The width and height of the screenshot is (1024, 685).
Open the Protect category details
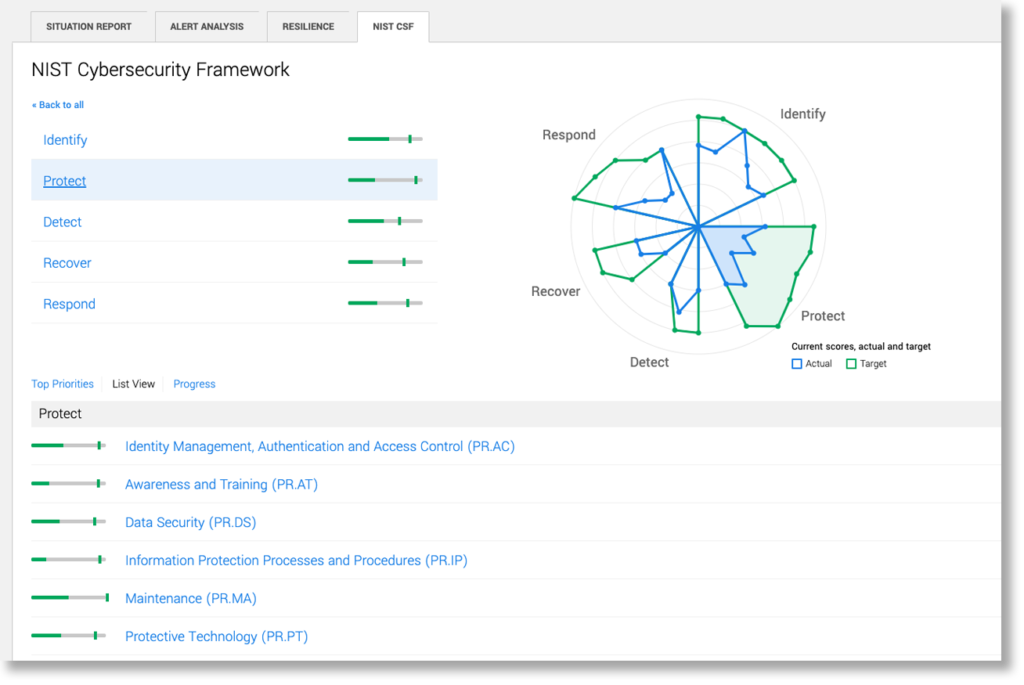coord(64,181)
